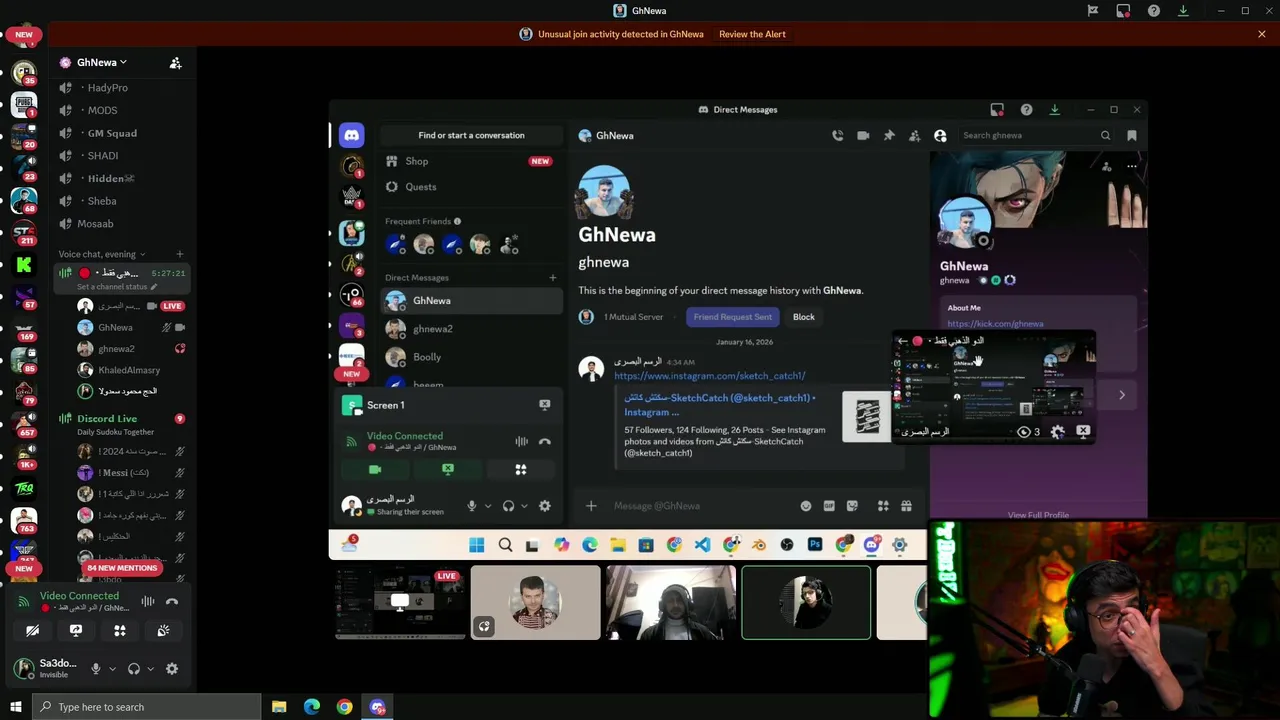The width and height of the screenshot is (1280, 720).
Task: Click add friends to DM icon in header
Action: point(914,136)
